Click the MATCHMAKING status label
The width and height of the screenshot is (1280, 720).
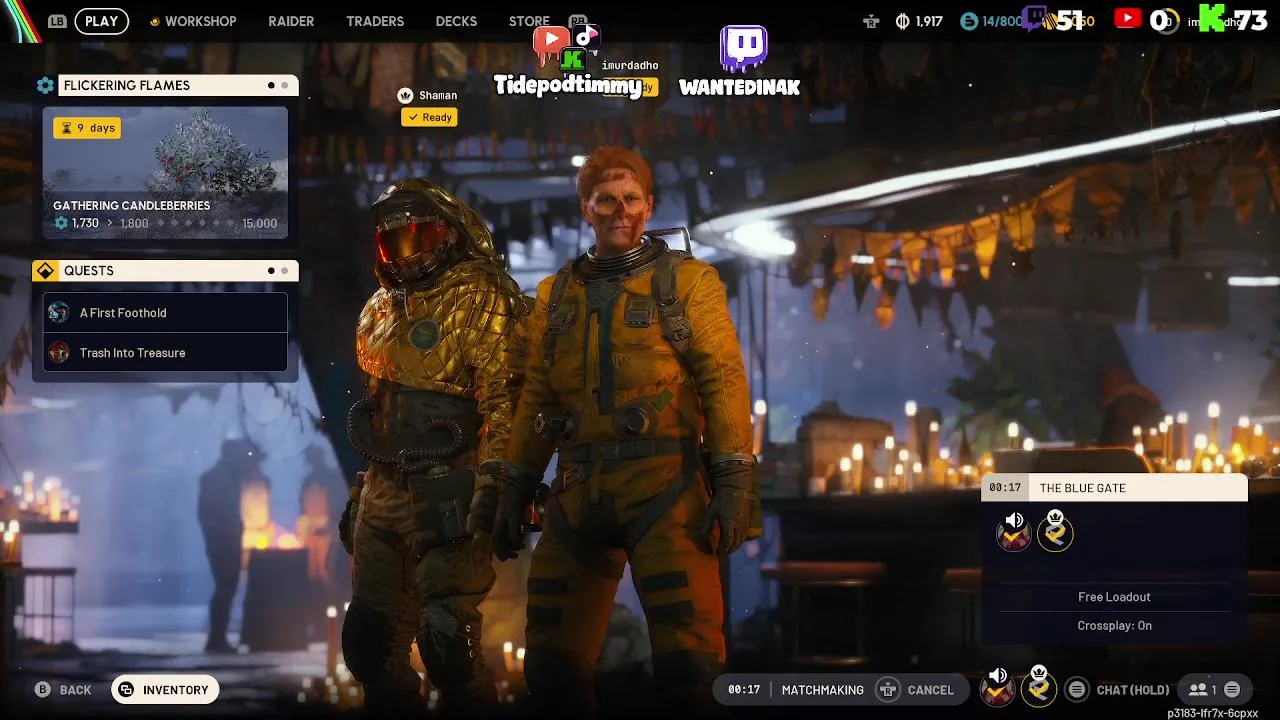822,690
